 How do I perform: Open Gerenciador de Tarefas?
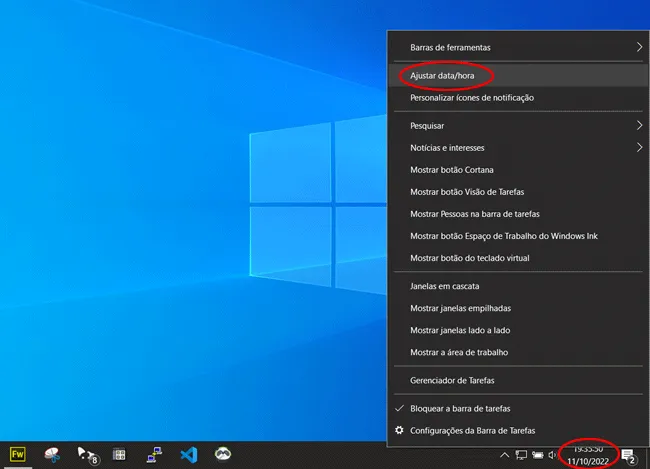[x=518, y=380]
